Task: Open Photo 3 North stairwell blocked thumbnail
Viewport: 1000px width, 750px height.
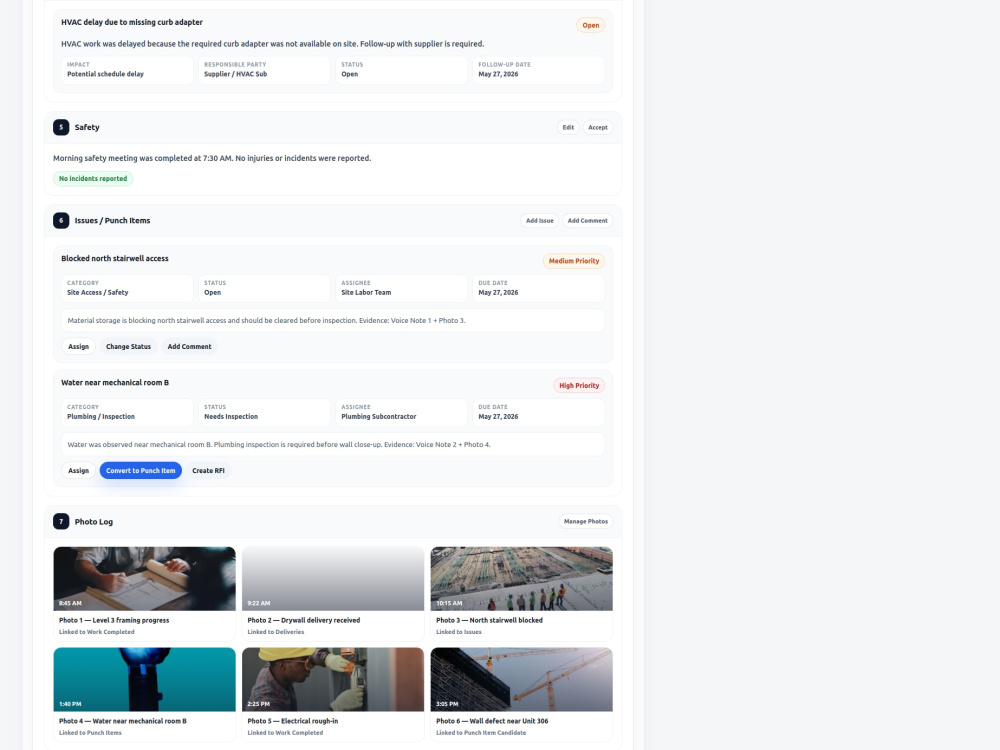Action: pyautogui.click(x=522, y=578)
